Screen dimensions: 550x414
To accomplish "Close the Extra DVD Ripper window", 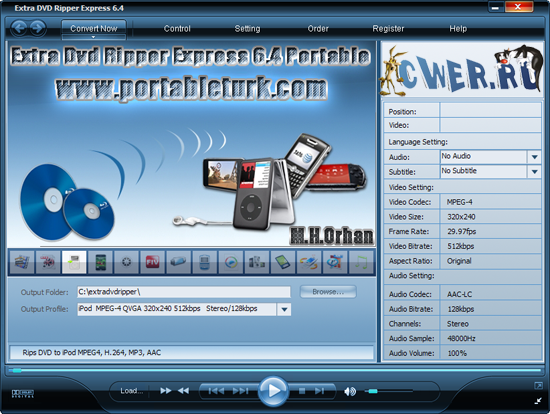I will click(518, 7).
